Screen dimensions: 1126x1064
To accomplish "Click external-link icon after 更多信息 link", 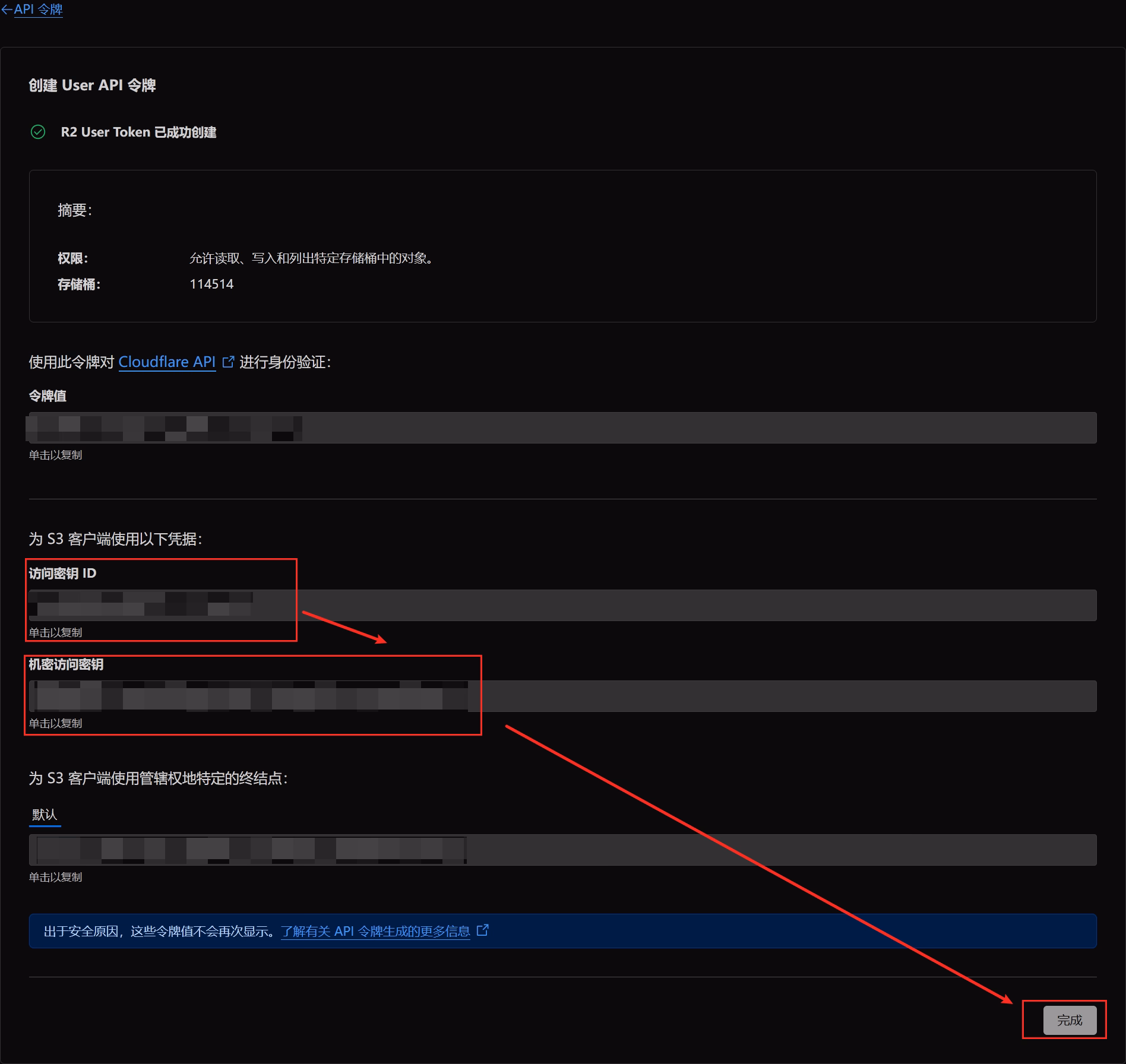I will click(x=483, y=930).
